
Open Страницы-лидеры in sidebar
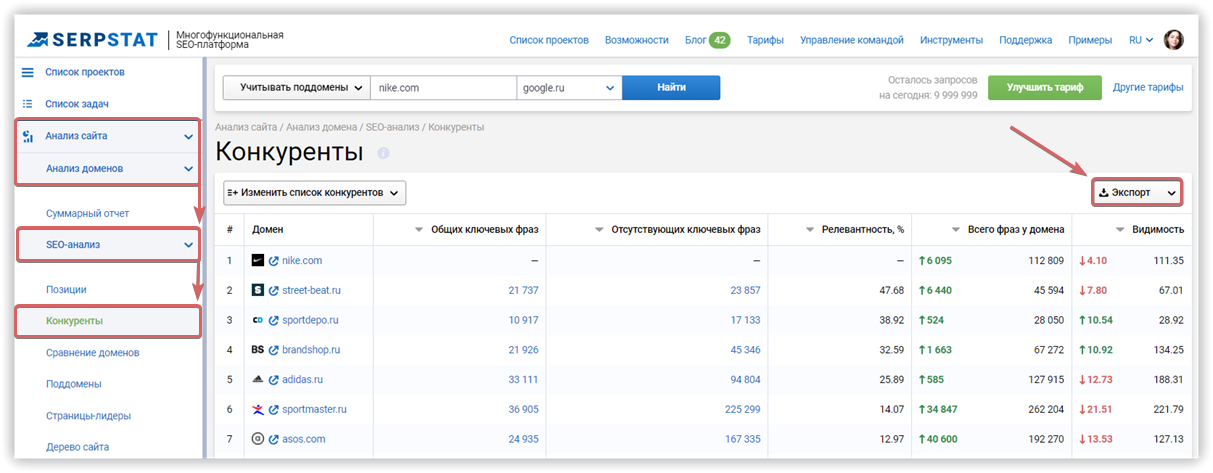(x=89, y=416)
